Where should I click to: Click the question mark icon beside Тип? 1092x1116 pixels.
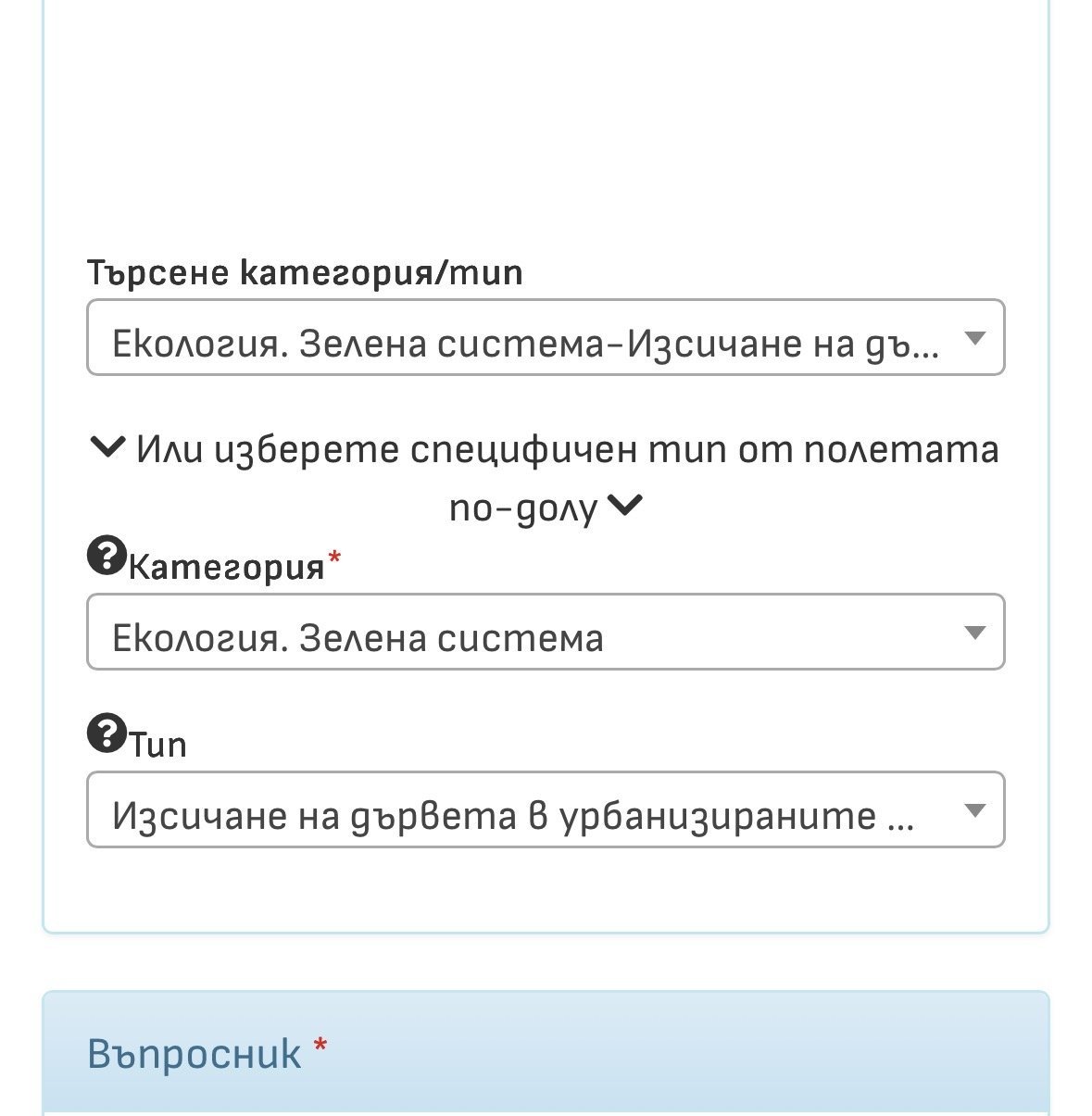point(106,734)
